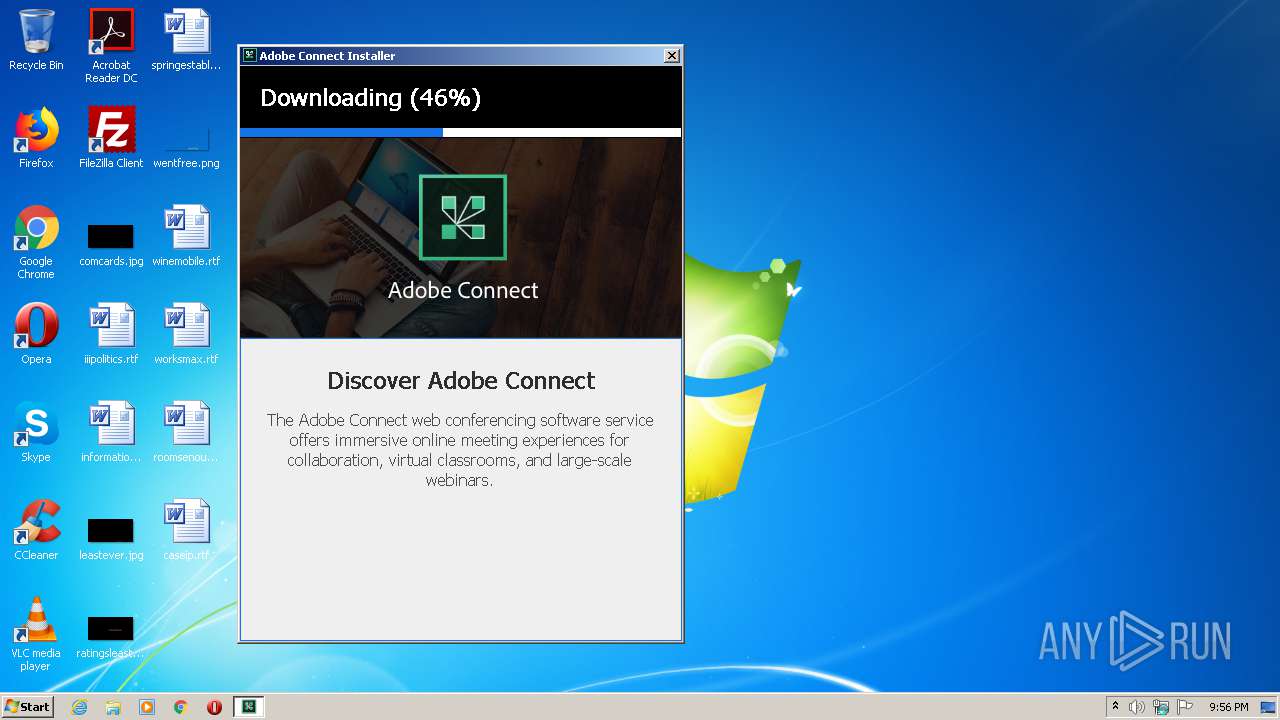Click the web conferencing description paragraph
Image resolution: width=1280 pixels, height=720 pixels.
pos(460,450)
